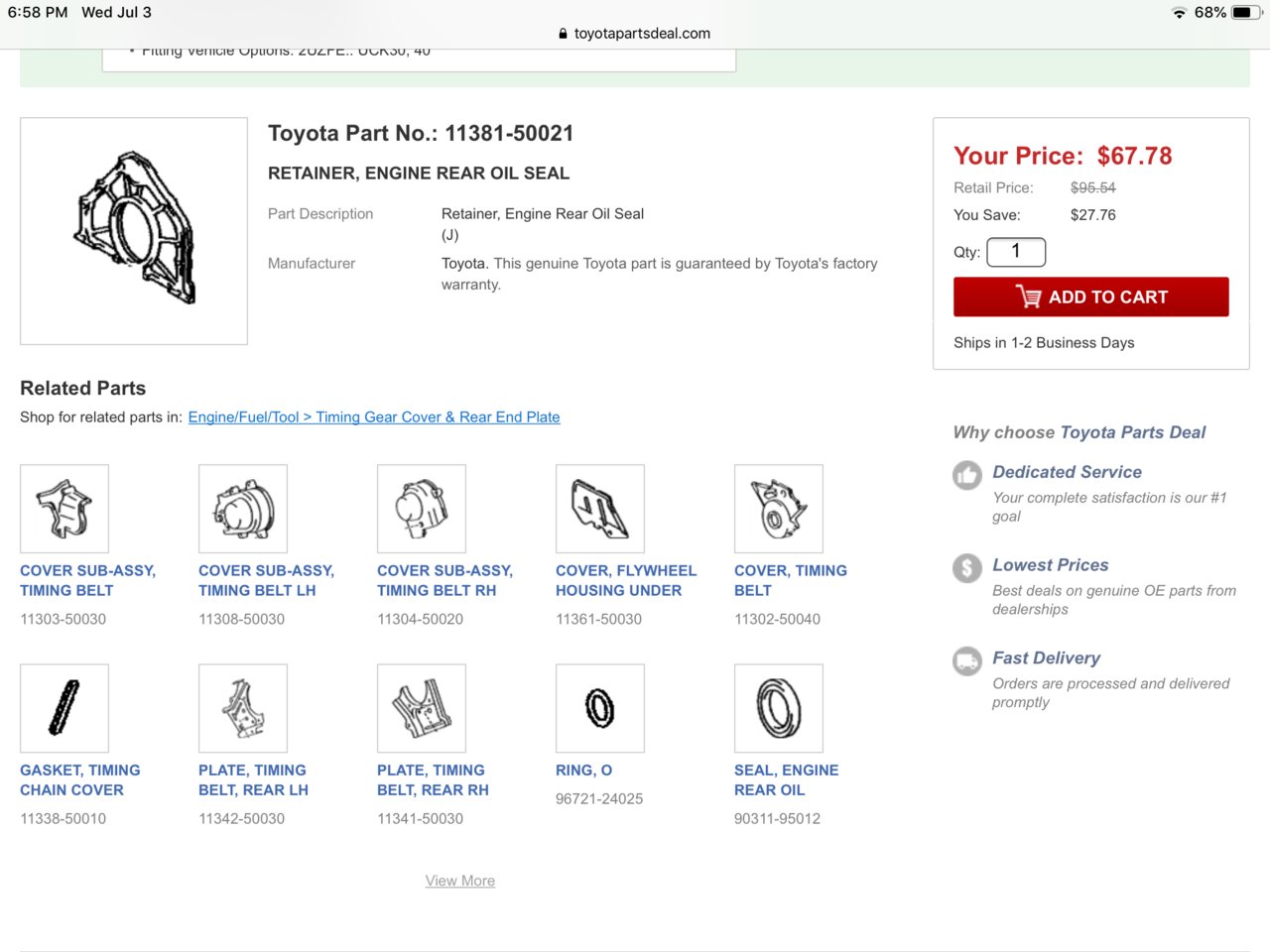
Task: Open the Engine Rear Oil Seal thumbnail
Action: [778, 708]
